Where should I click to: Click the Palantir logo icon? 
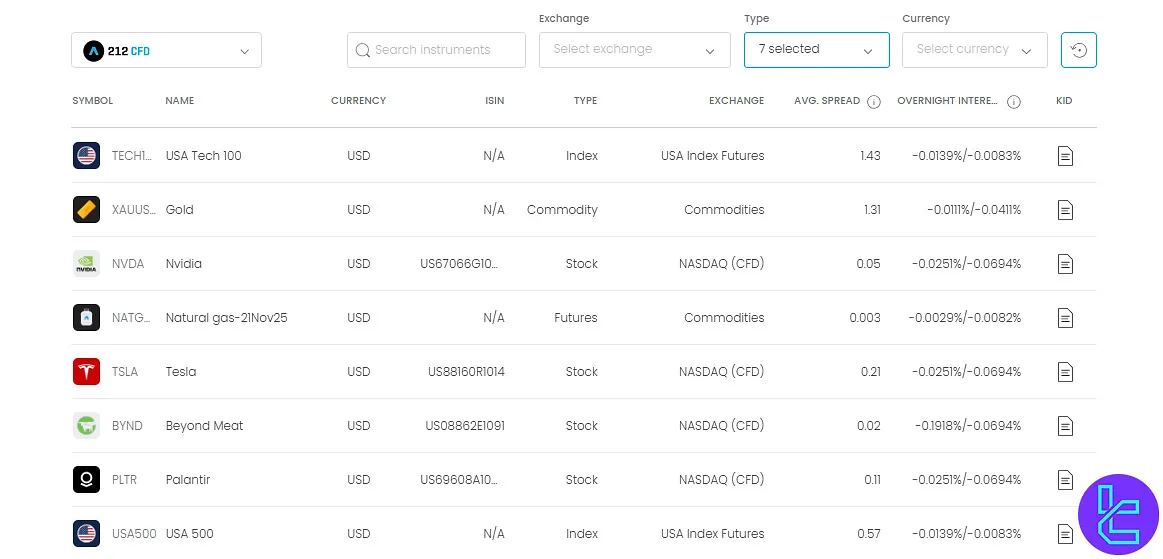(x=86, y=480)
